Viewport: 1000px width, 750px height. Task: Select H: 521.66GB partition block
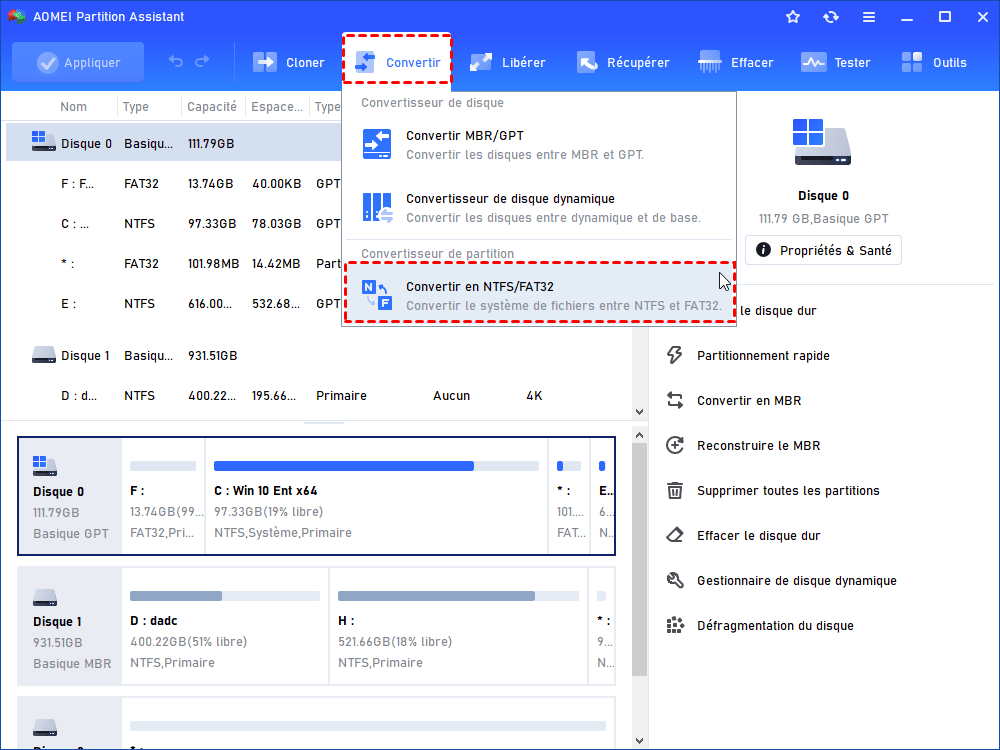pos(458,626)
